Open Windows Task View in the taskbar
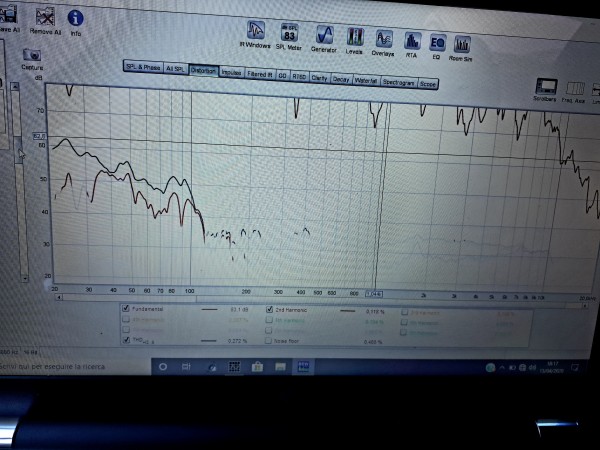 click(186, 367)
